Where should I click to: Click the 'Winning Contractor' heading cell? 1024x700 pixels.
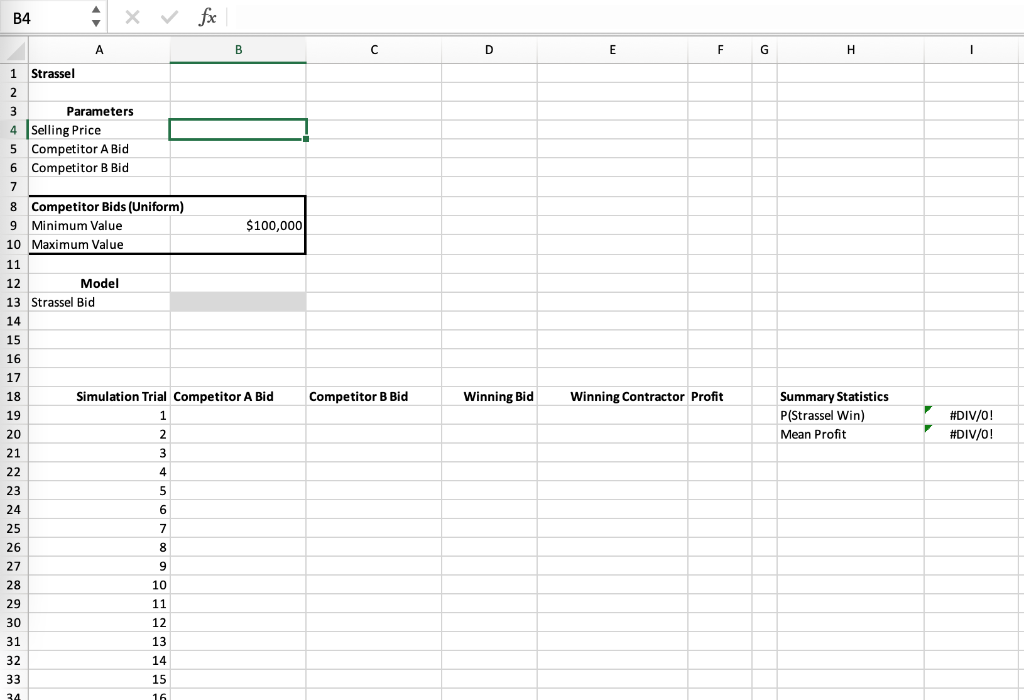tap(613, 396)
